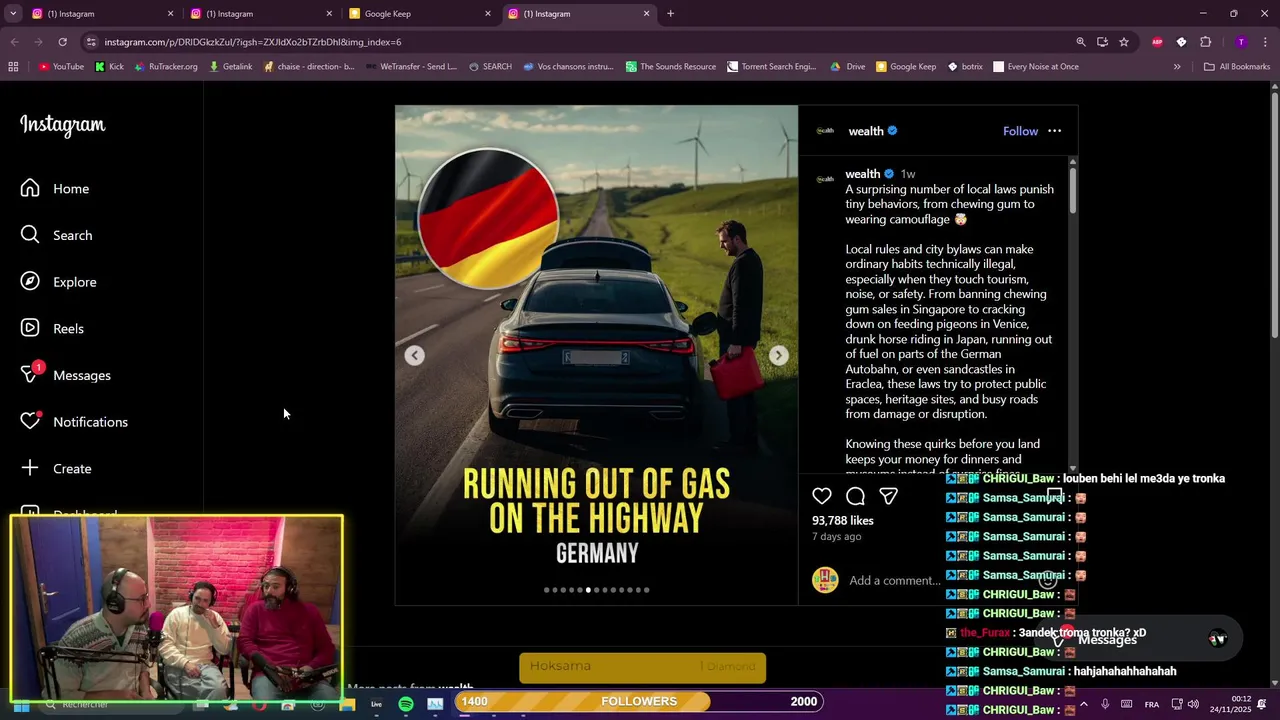Click the caption scrollbar thumb
1280x720 pixels.
pyautogui.click(x=1073, y=190)
